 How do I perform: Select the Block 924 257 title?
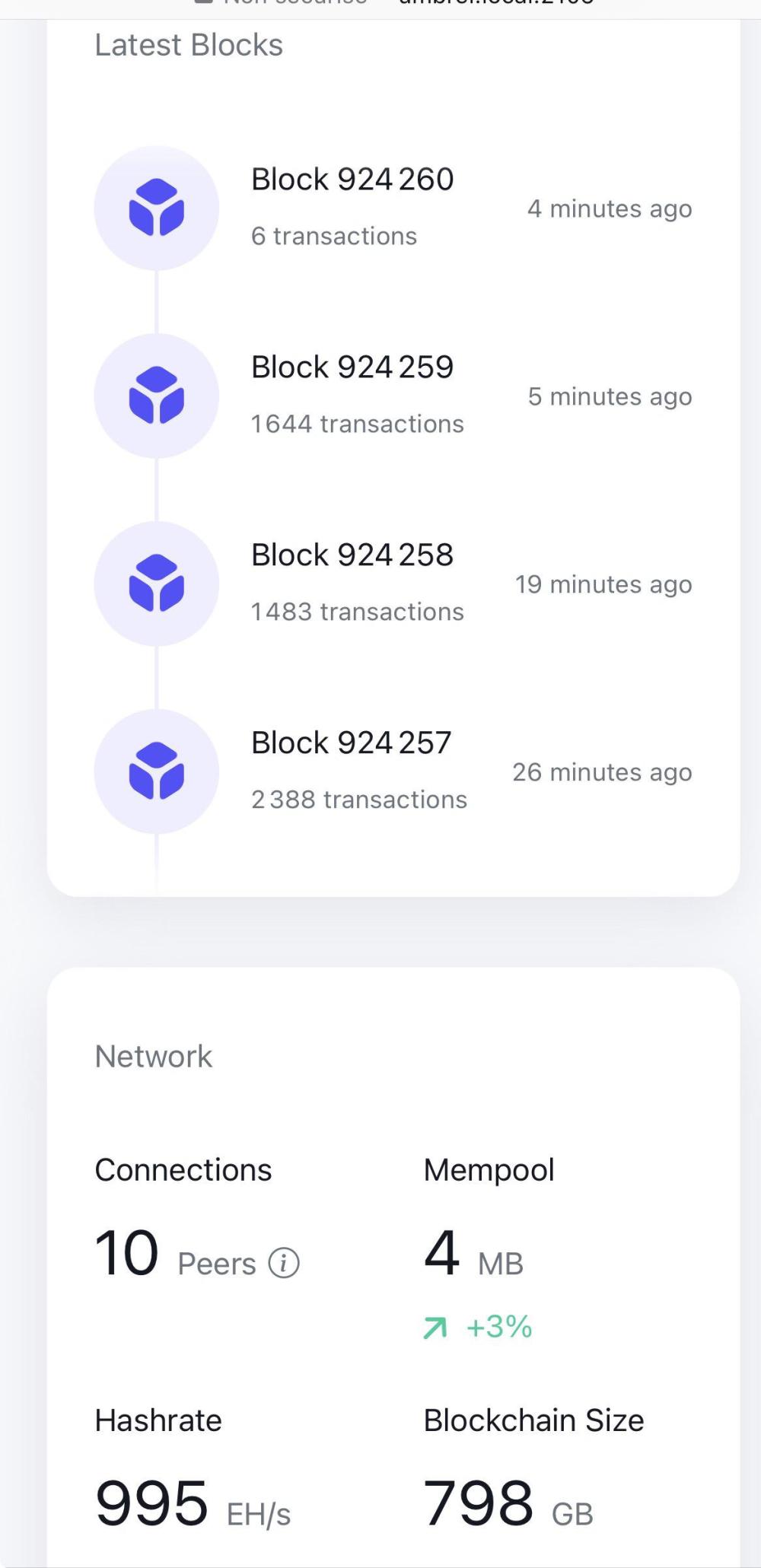tap(352, 743)
